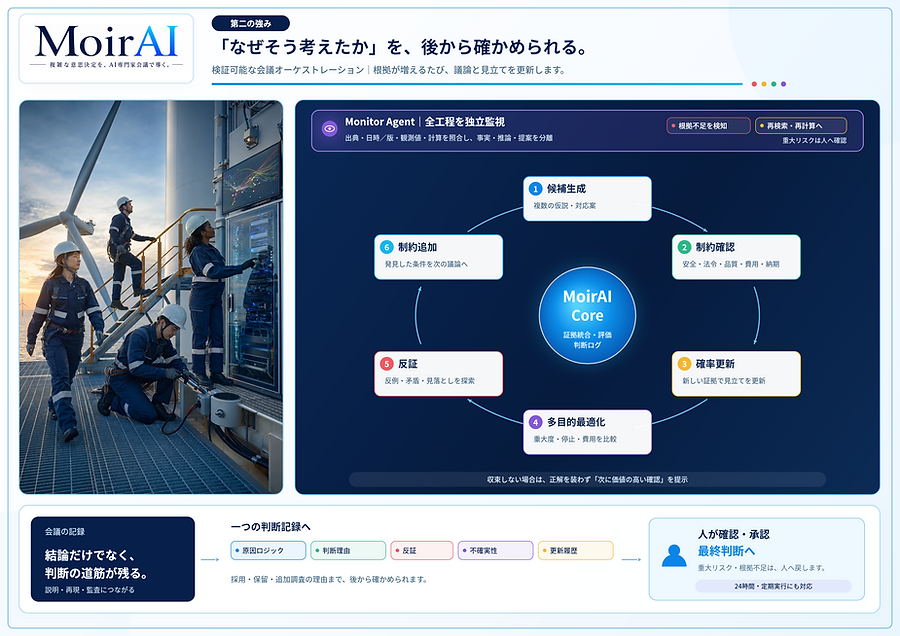Click the 会議の記録 label
The height and width of the screenshot is (636, 900).
point(65,532)
